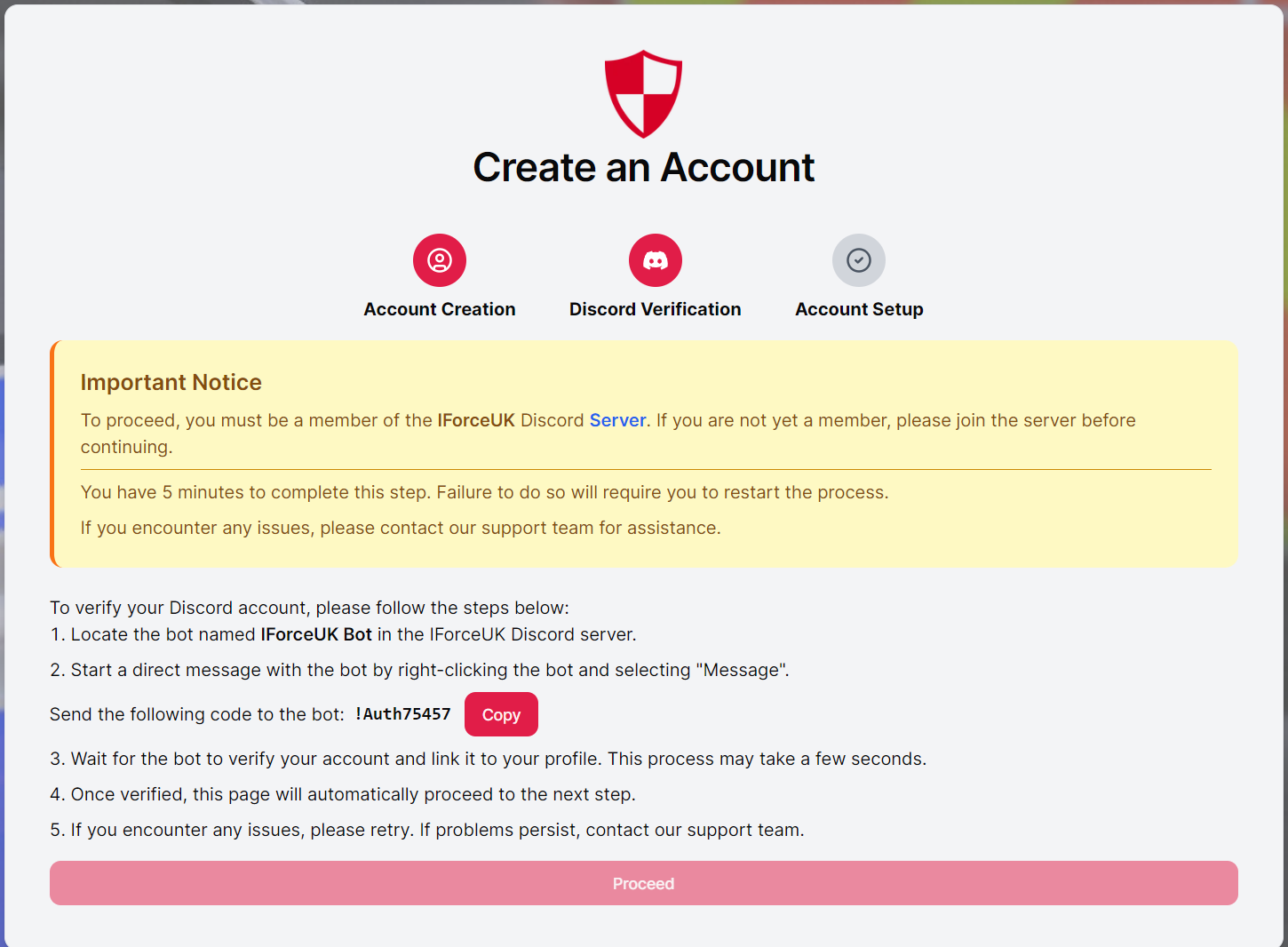
Task: Click the Discord Verification step icon
Action: pos(655,259)
